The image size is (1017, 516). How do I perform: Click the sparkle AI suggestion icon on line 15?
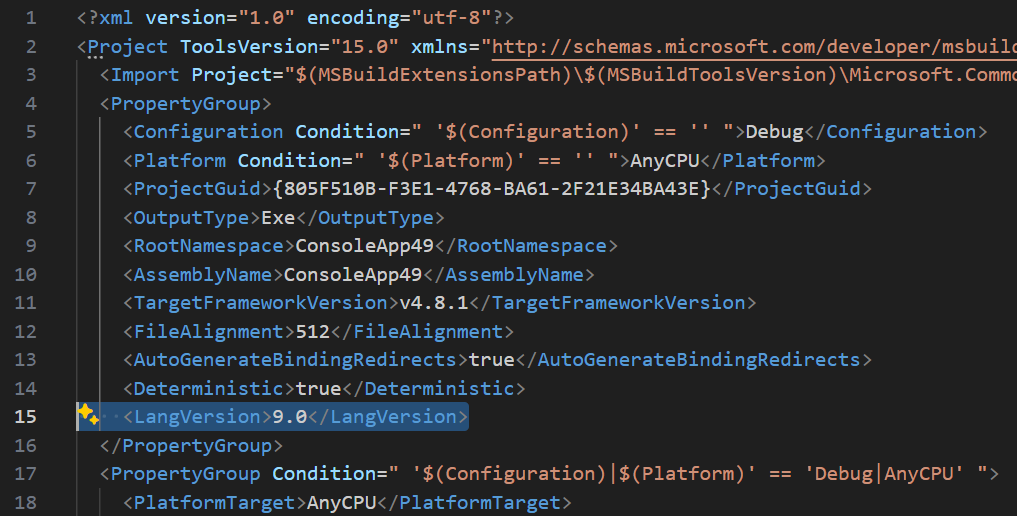pos(88,414)
